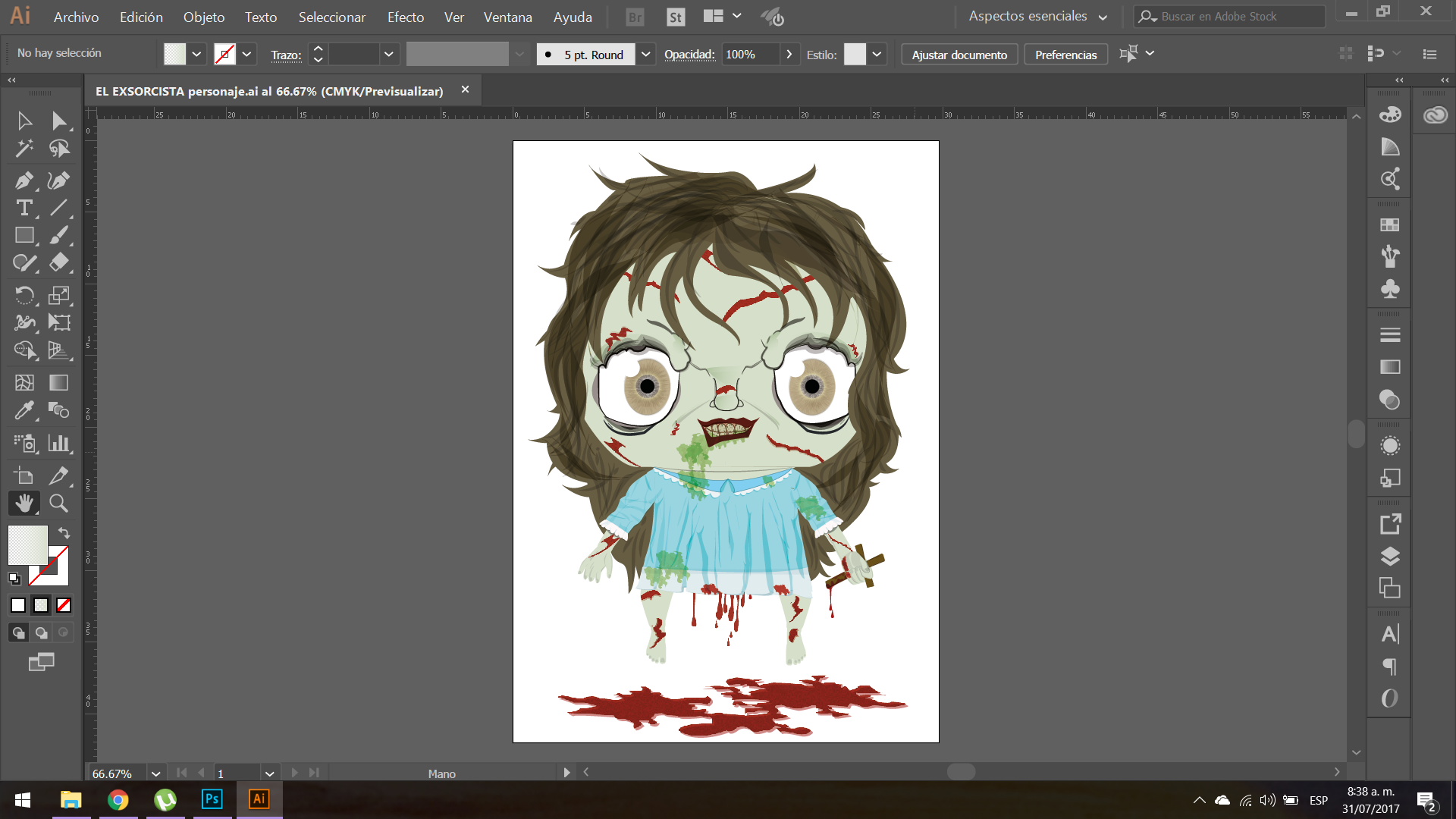Open the Archivo menu
This screenshot has height=819, width=1456.
click(76, 17)
